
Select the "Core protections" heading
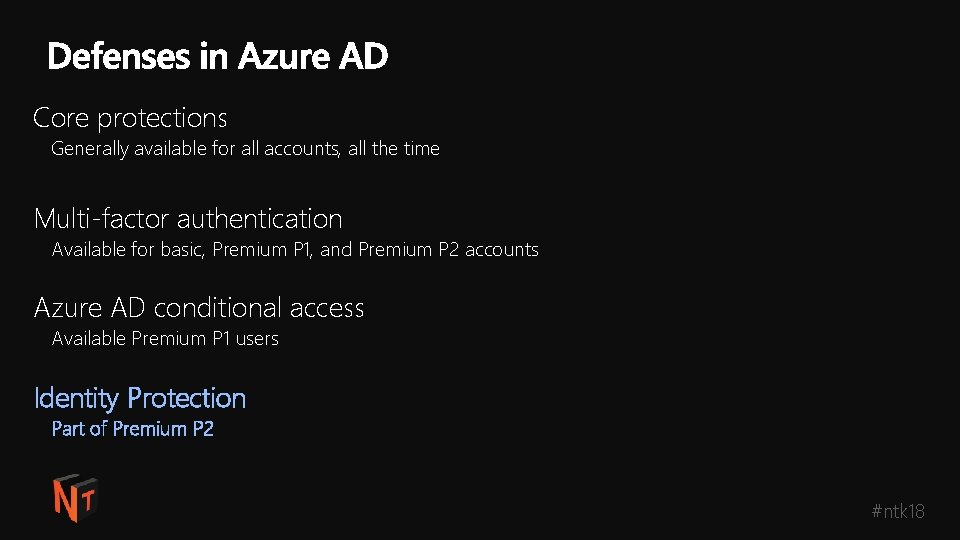pos(130,118)
